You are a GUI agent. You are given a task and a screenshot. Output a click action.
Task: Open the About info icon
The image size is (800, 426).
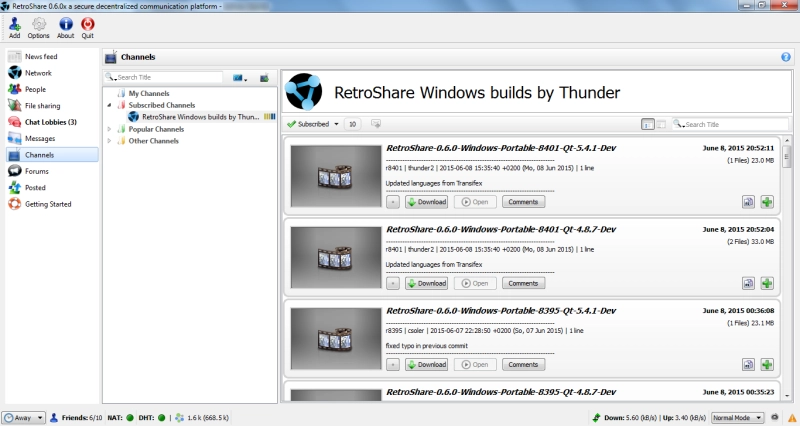tap(65, 28)
